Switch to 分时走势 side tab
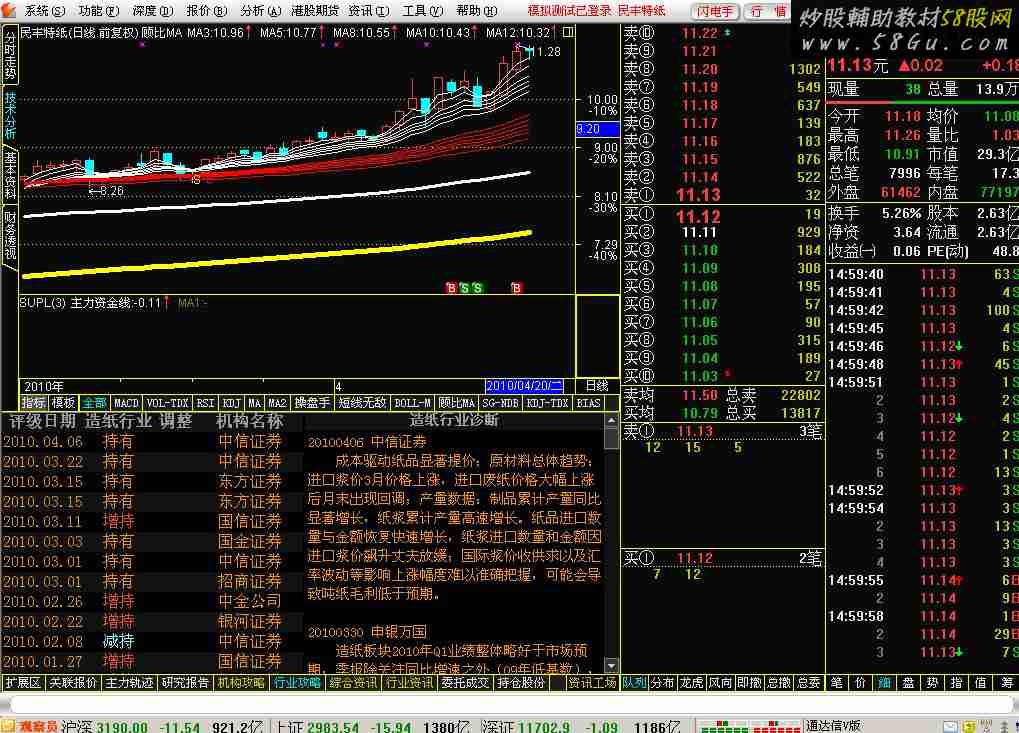1019x733 pixels. [10, 55]
